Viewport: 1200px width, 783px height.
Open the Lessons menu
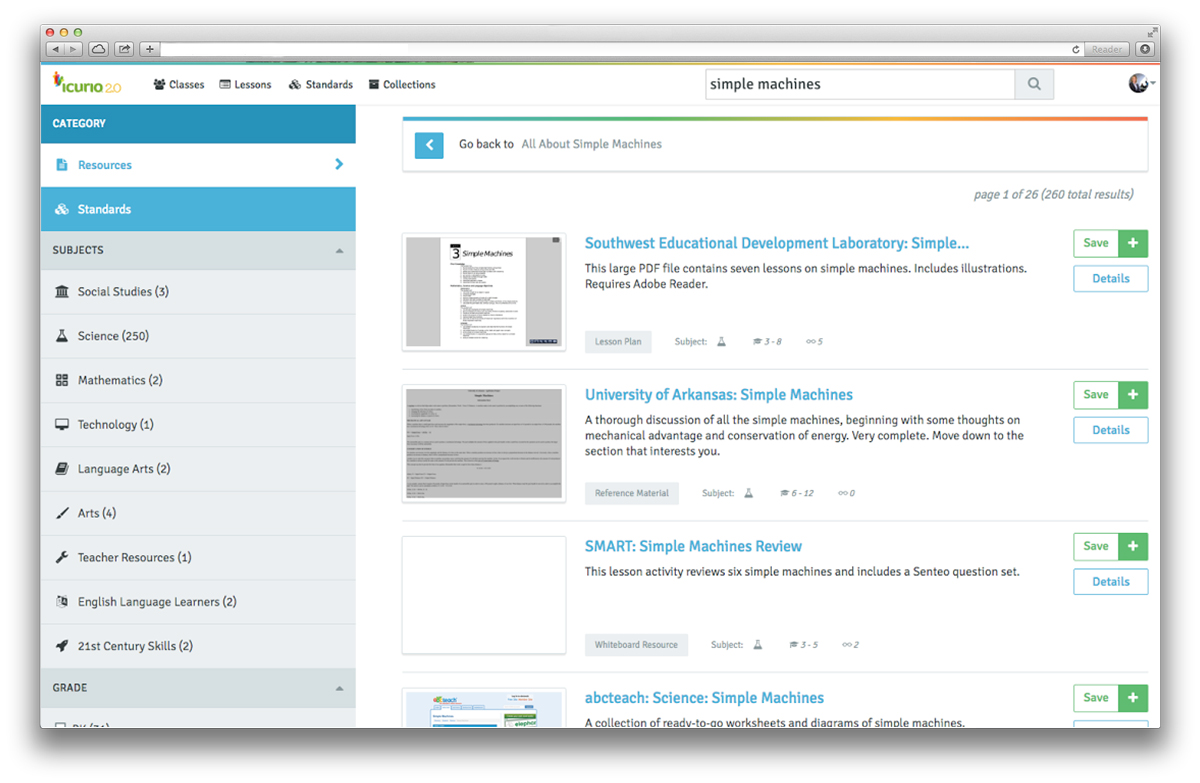(245, 85)
